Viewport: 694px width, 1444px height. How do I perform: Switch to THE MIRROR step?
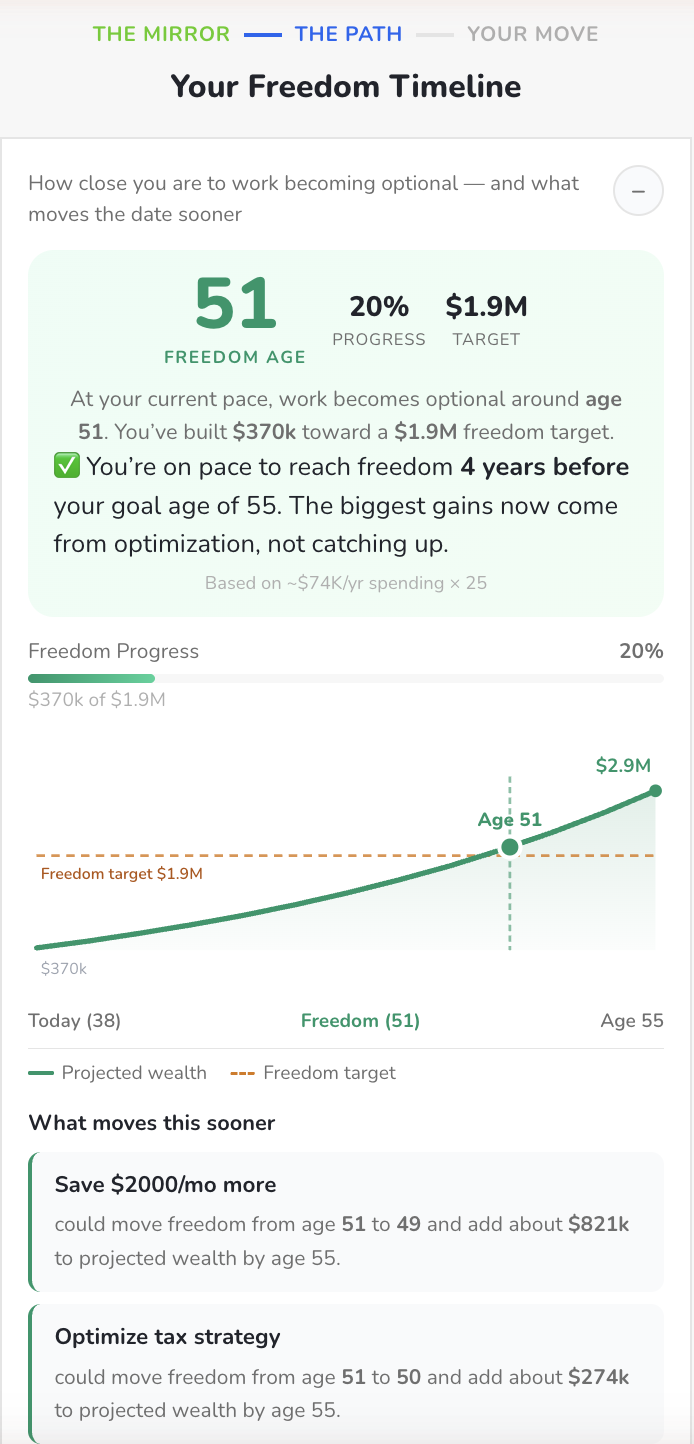coord(161,33)
